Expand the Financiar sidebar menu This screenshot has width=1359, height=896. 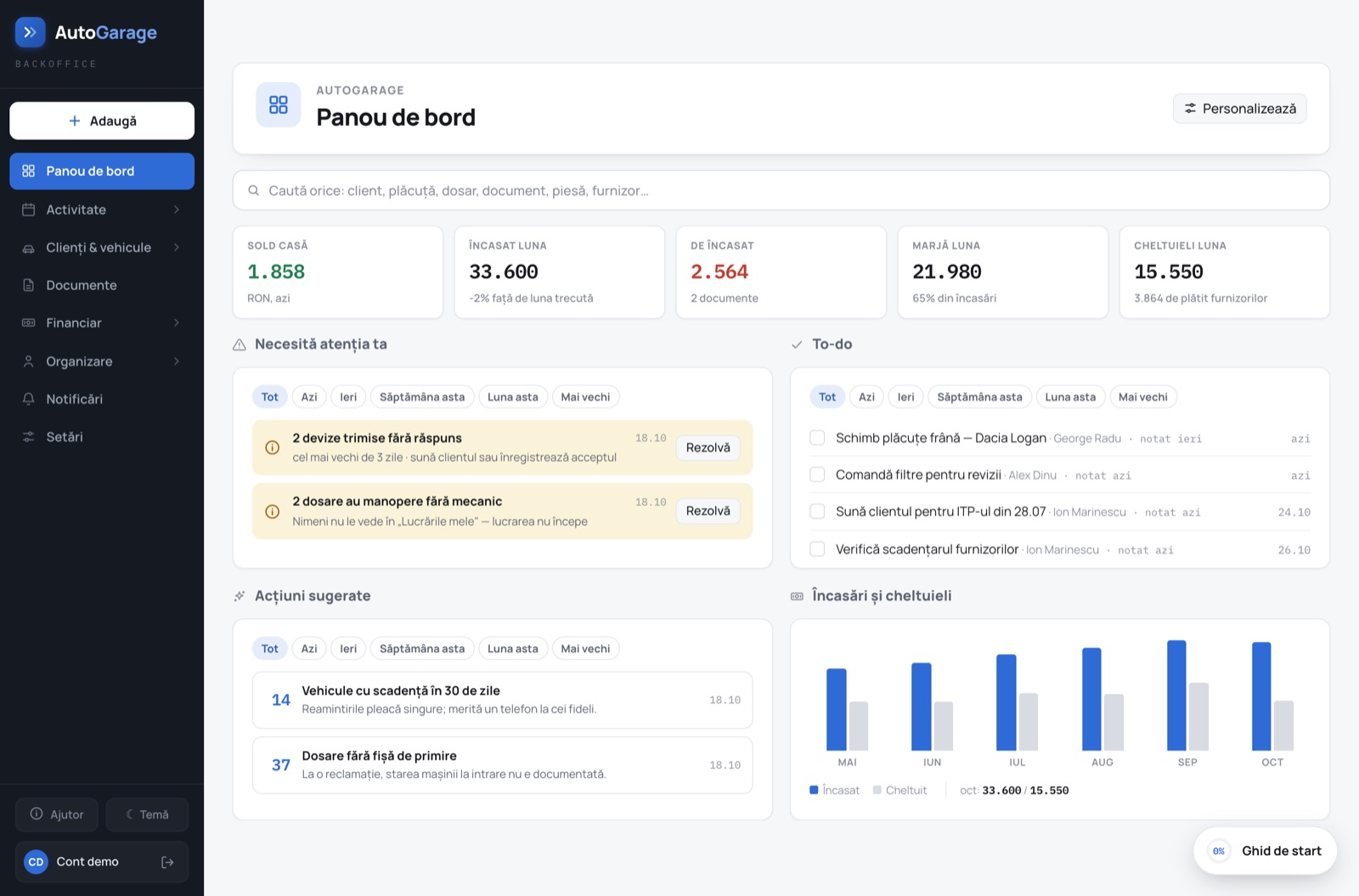tap(102, 323)
